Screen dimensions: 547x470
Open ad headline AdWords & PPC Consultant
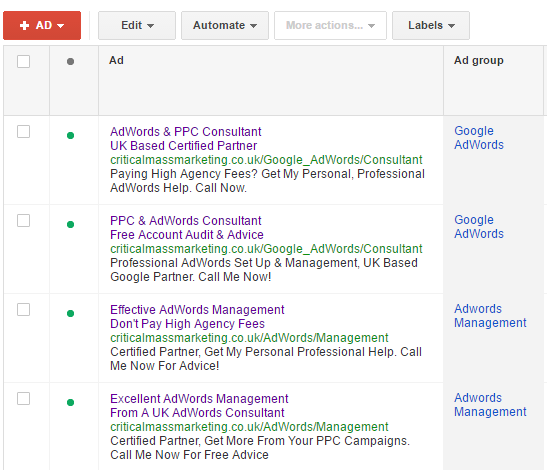pos(186,132)
